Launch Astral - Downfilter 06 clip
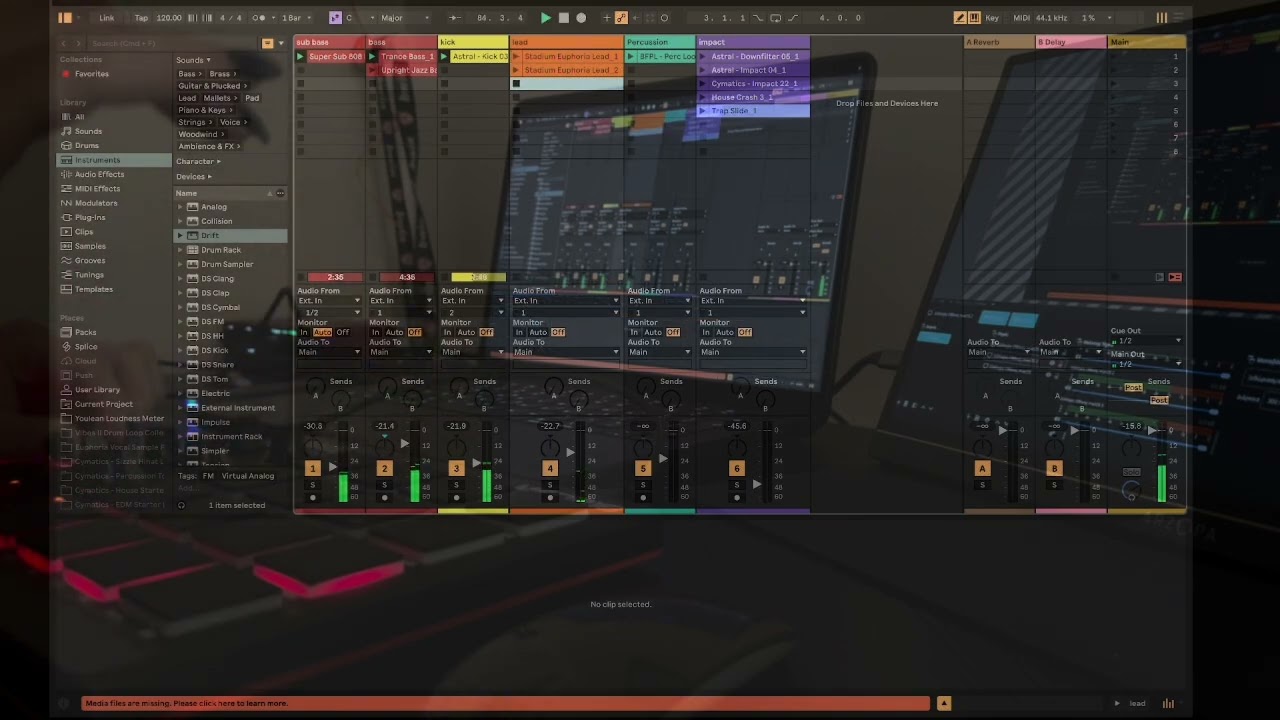 703,57
